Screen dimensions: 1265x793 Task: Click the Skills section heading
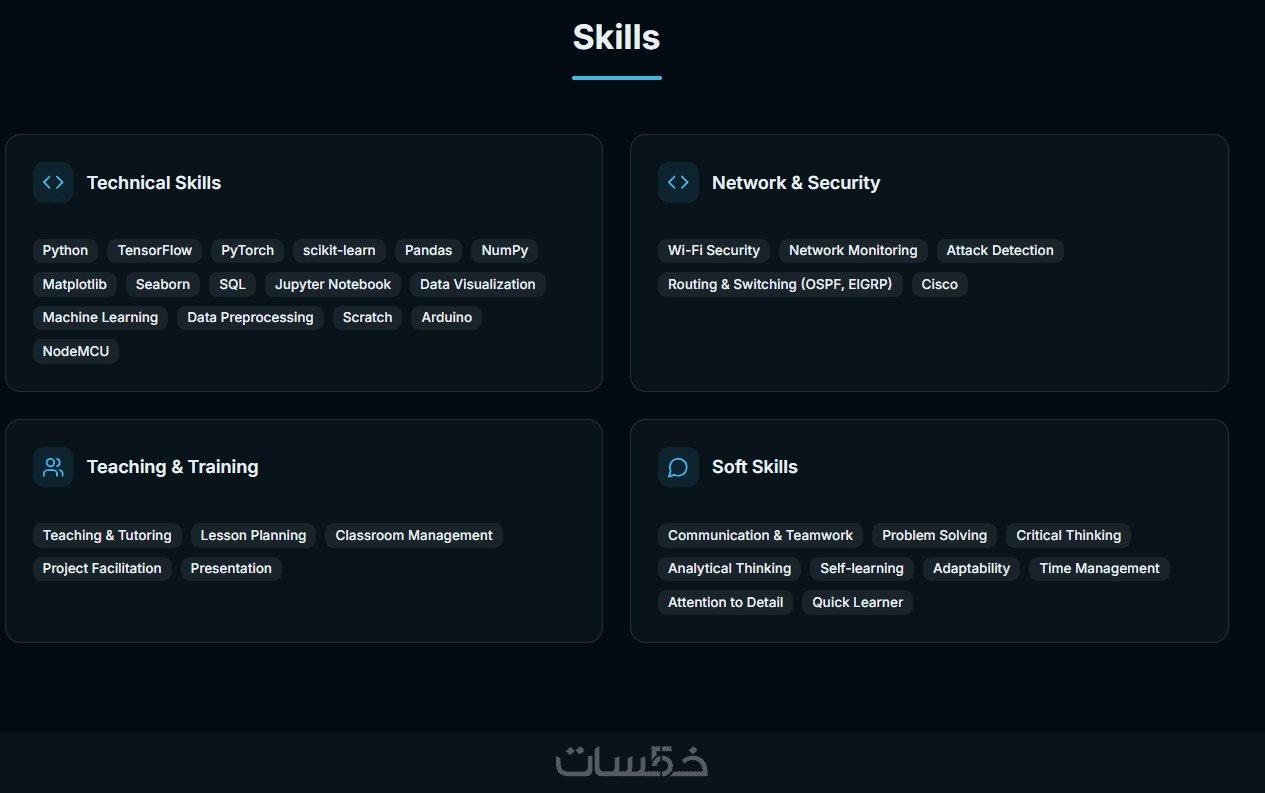616,38
